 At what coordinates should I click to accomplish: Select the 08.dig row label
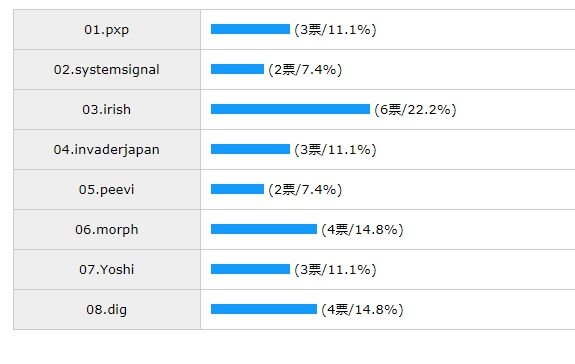107,309
